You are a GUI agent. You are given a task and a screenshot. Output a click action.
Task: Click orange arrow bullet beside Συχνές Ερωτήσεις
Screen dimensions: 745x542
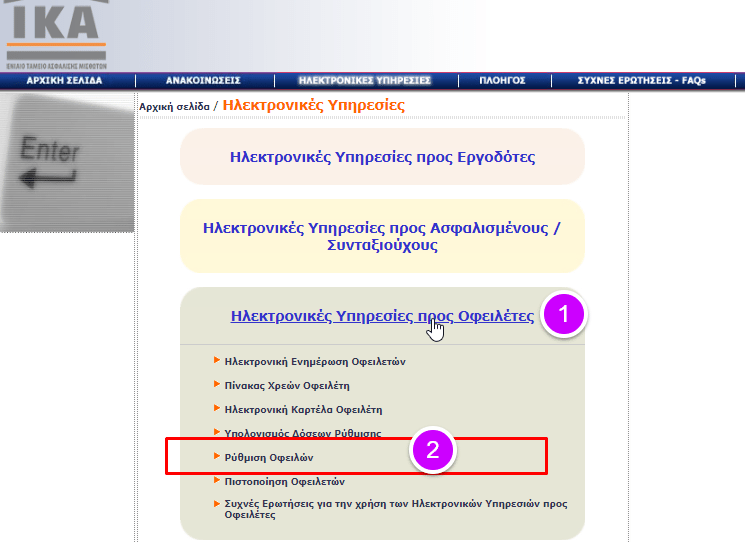[x=217, y=504]
